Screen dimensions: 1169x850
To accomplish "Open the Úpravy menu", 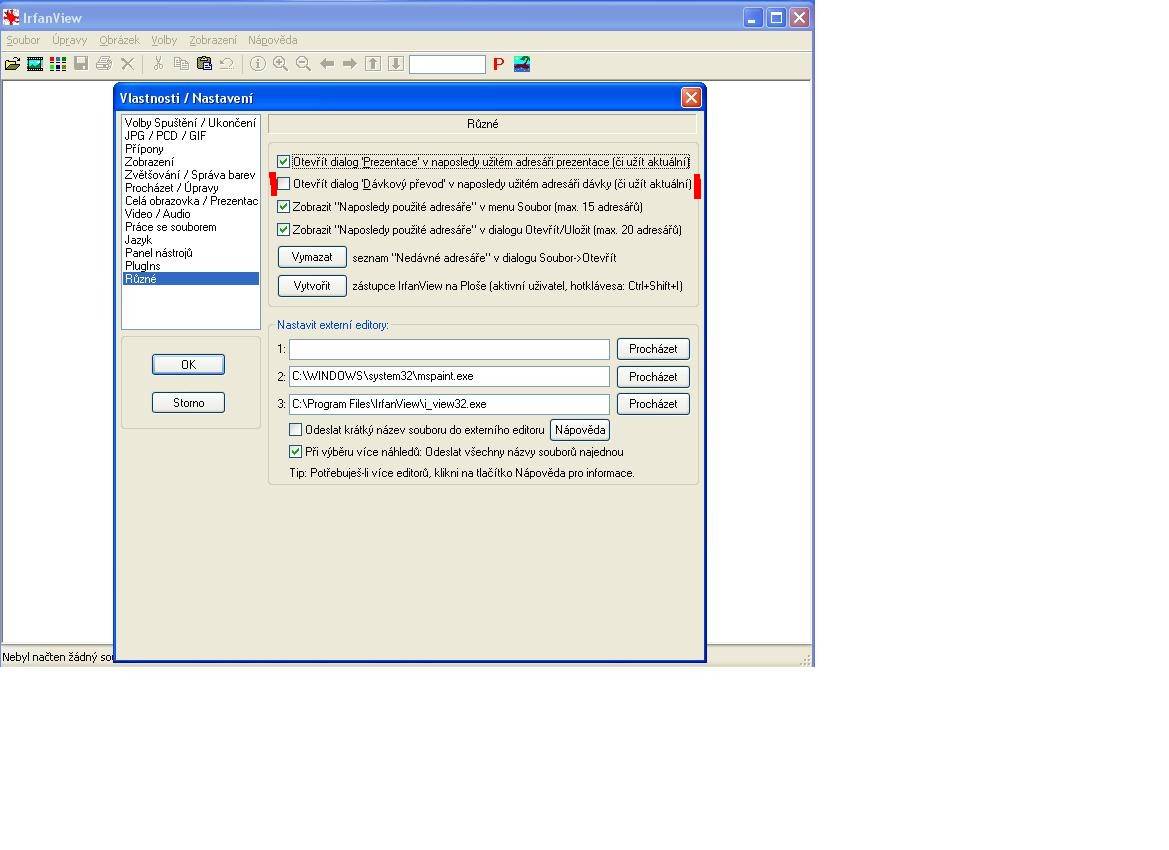I will [69, 40].
